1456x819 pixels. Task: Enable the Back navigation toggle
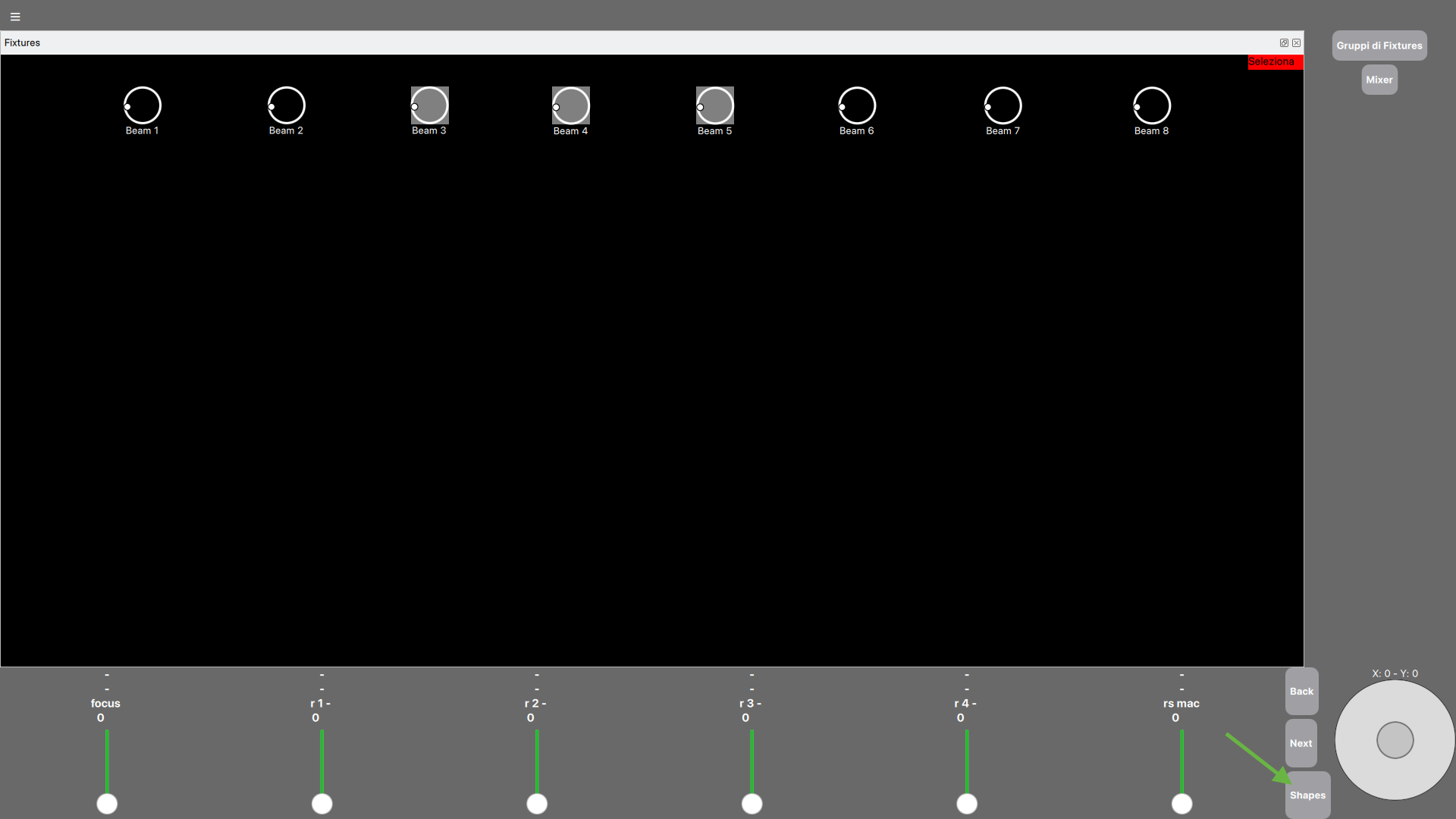tap(1301, 691)
